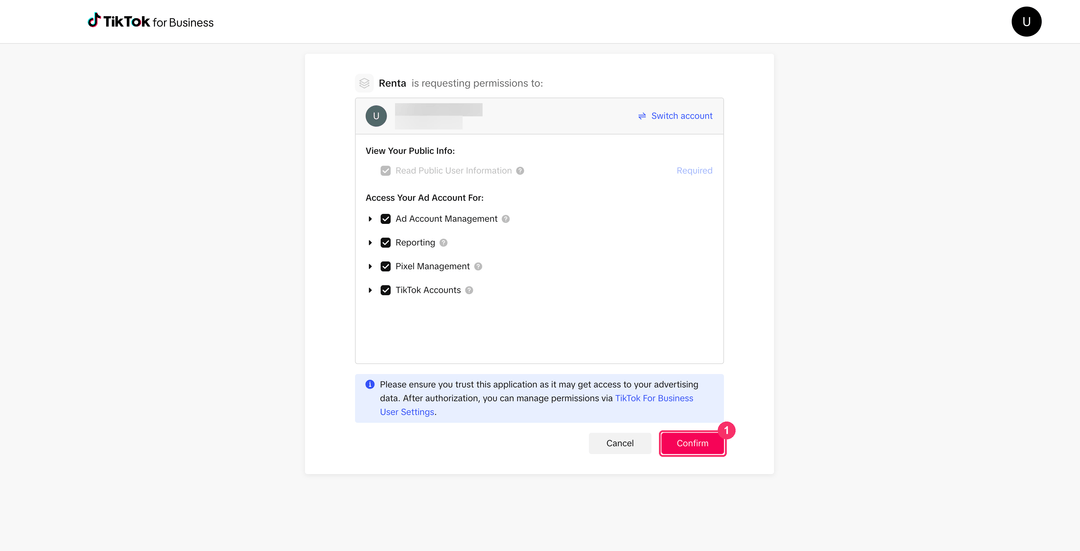Click the Renta app stack icon
Viewport: 1080px width, 551px height.
(364, 83)
